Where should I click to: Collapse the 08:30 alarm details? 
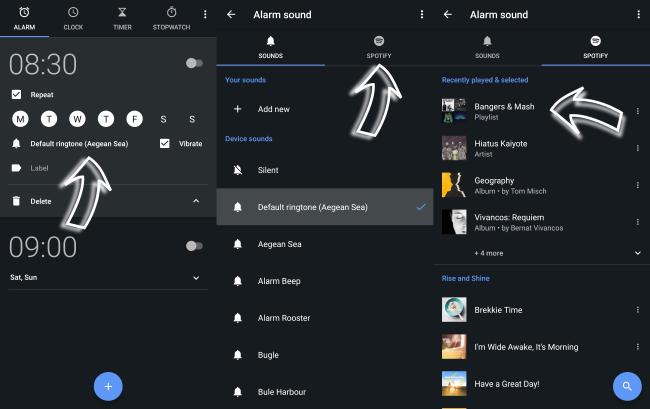pyautogui.click(x=196, y=201)
